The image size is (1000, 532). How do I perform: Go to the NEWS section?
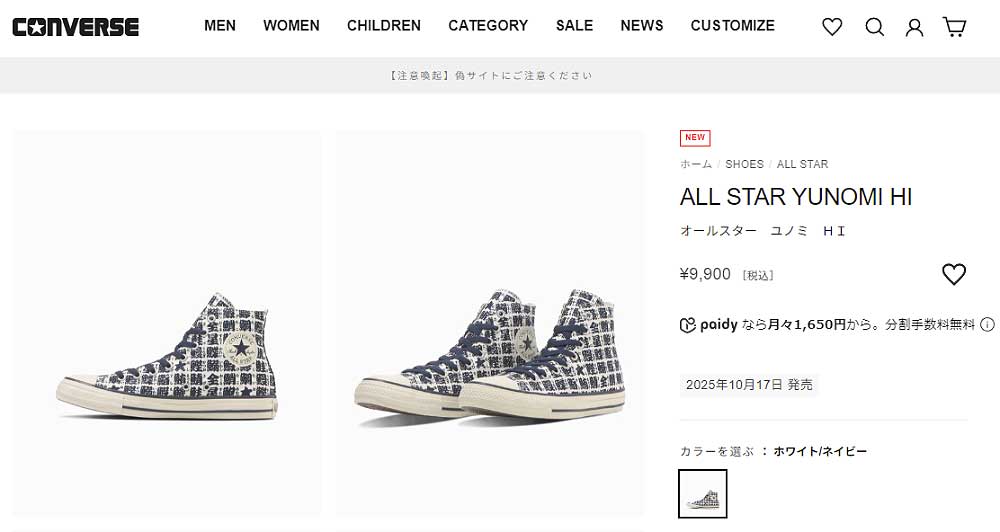pos(641,26)
